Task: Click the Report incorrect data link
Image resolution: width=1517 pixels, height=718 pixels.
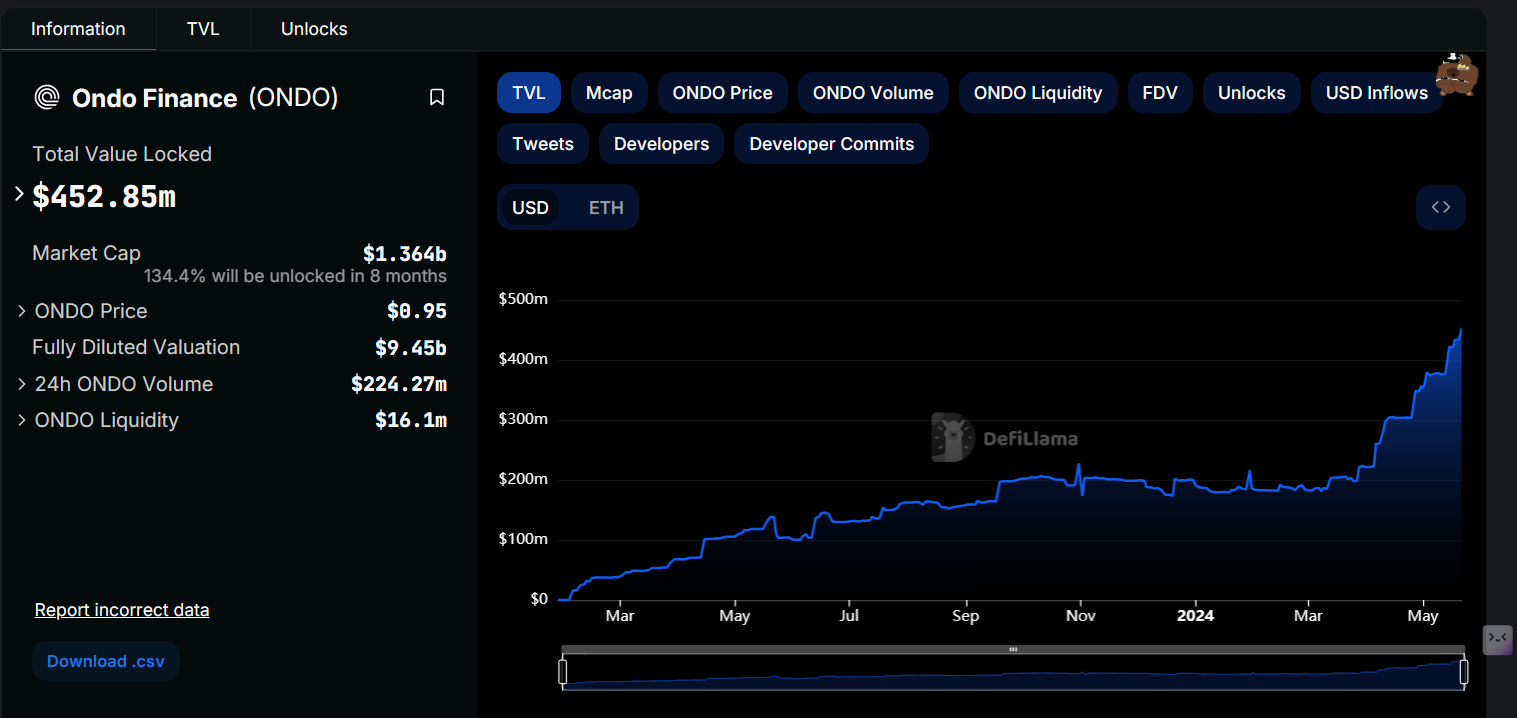Action: tap(122, 610)
